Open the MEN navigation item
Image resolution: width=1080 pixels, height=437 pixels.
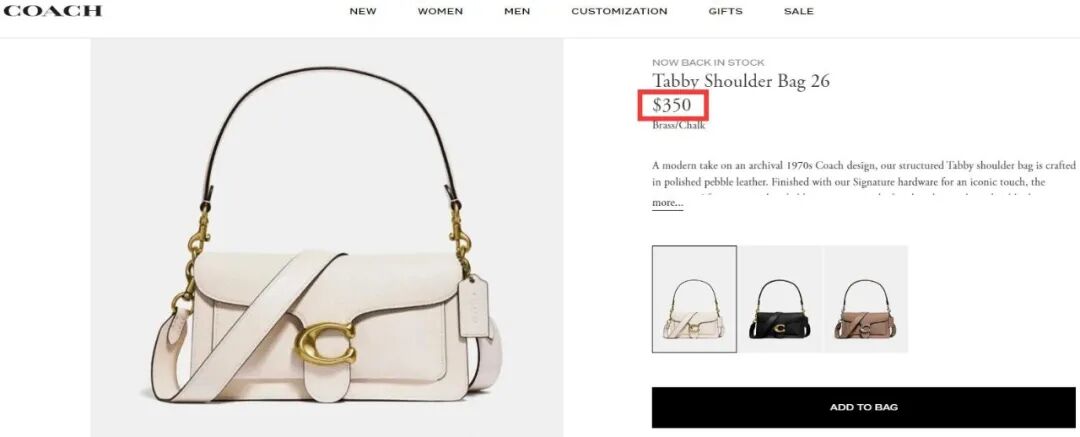point(517,11)
